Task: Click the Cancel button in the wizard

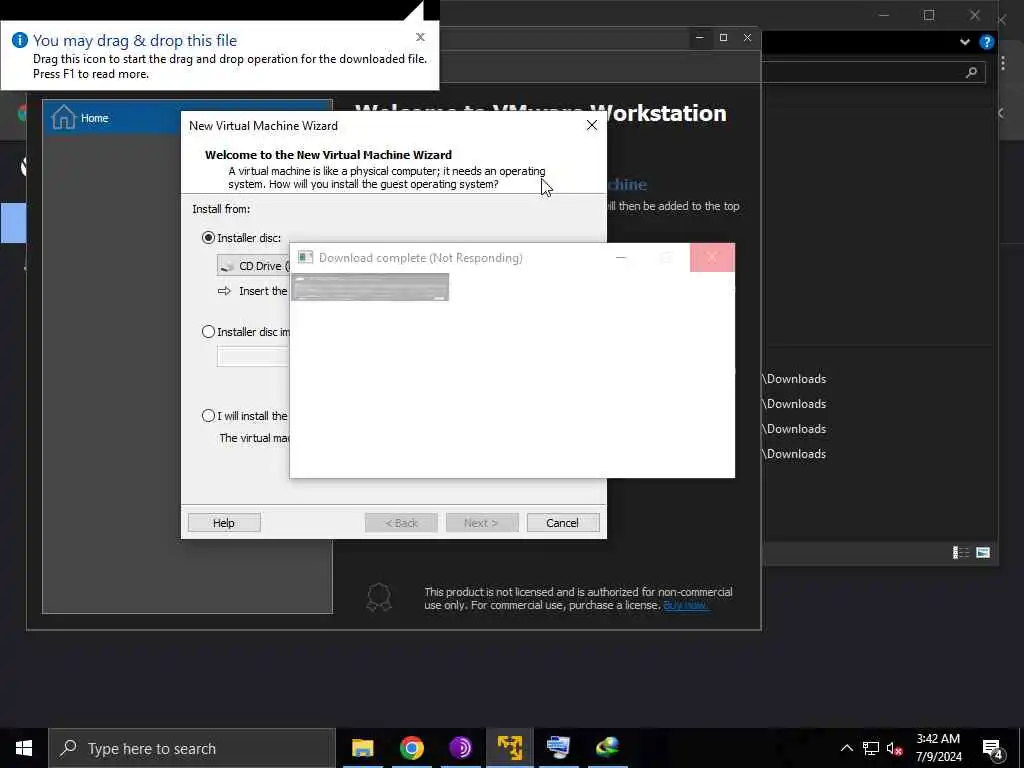Action: (x=562, y=523)
